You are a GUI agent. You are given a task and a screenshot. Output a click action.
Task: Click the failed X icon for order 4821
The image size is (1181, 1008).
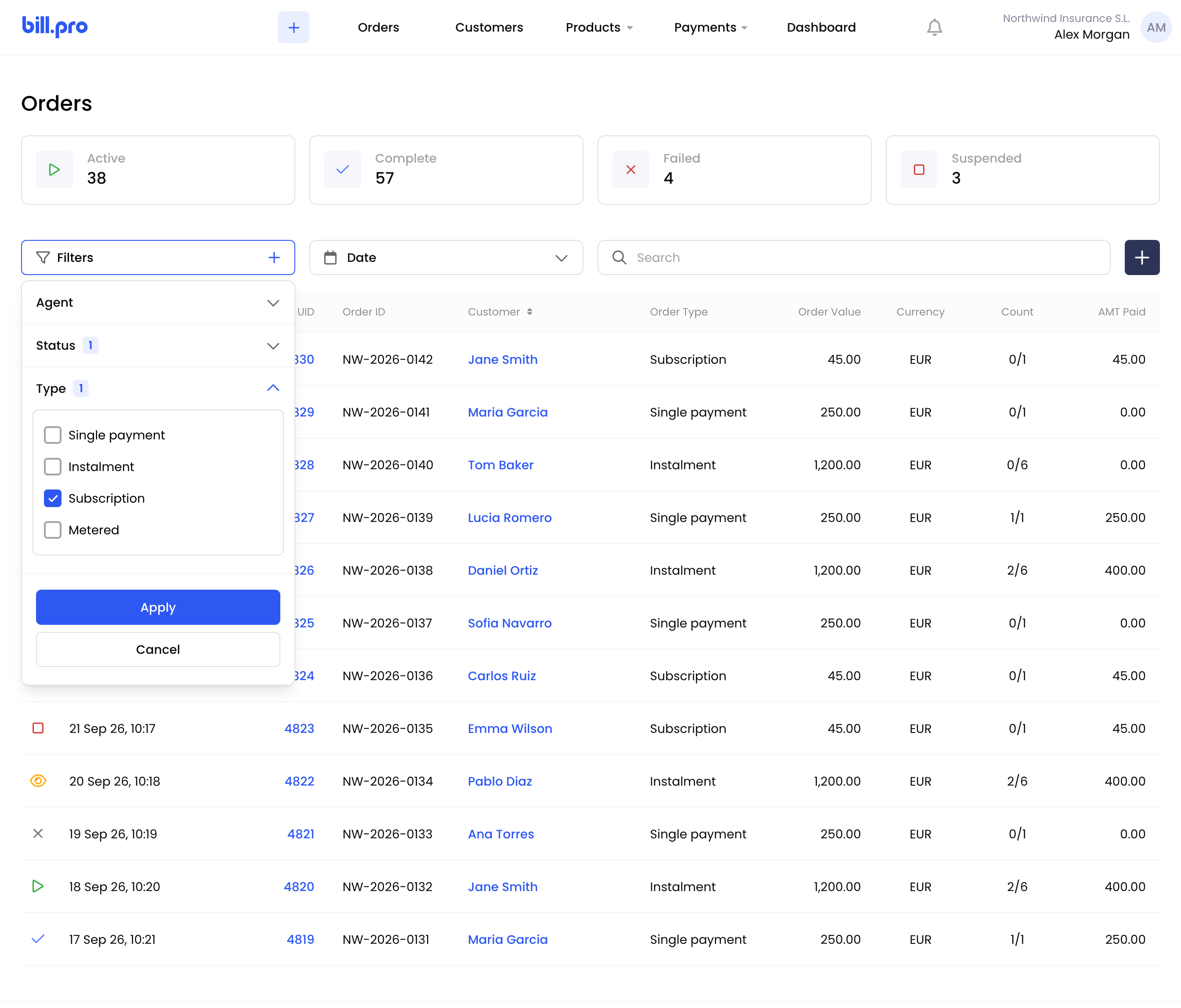38,834
